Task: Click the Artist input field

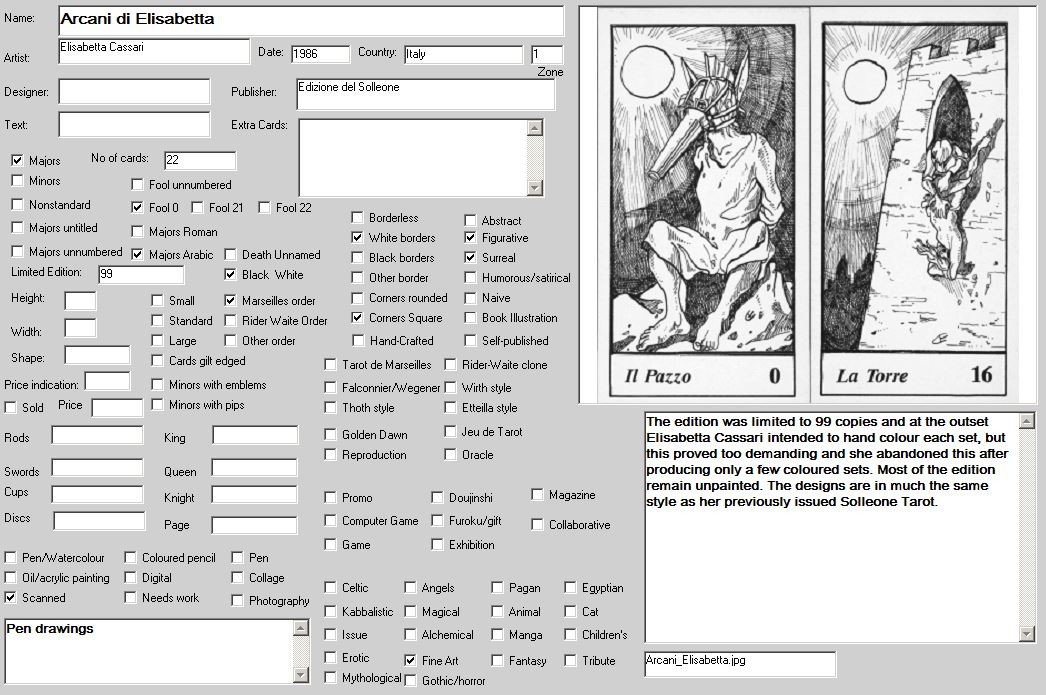Action: point(154,51)
